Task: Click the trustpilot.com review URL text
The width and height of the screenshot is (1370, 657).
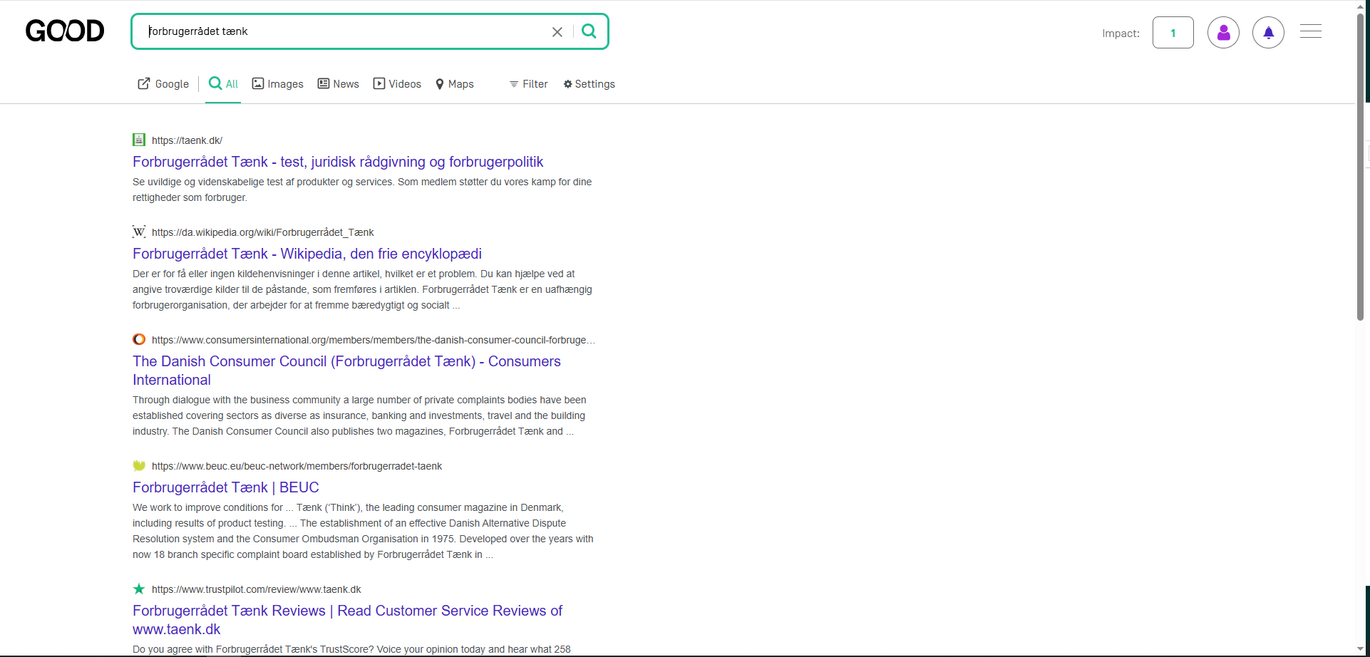Action: [256, 590]
